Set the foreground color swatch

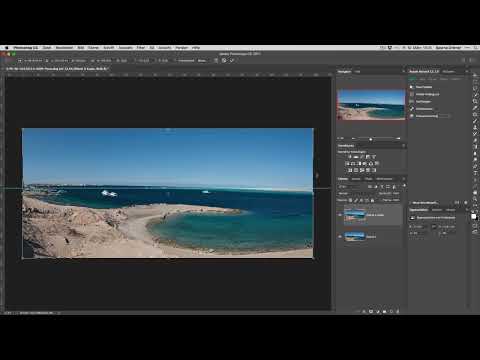tap(473, 216)
